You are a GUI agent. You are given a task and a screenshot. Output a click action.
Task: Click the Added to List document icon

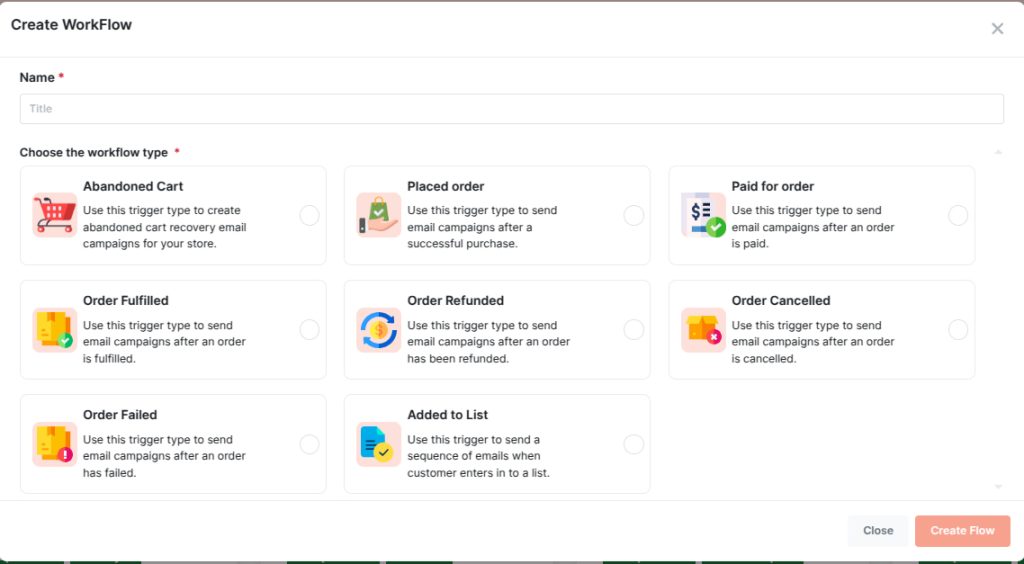pyautogui.click(x=379, y=444)
